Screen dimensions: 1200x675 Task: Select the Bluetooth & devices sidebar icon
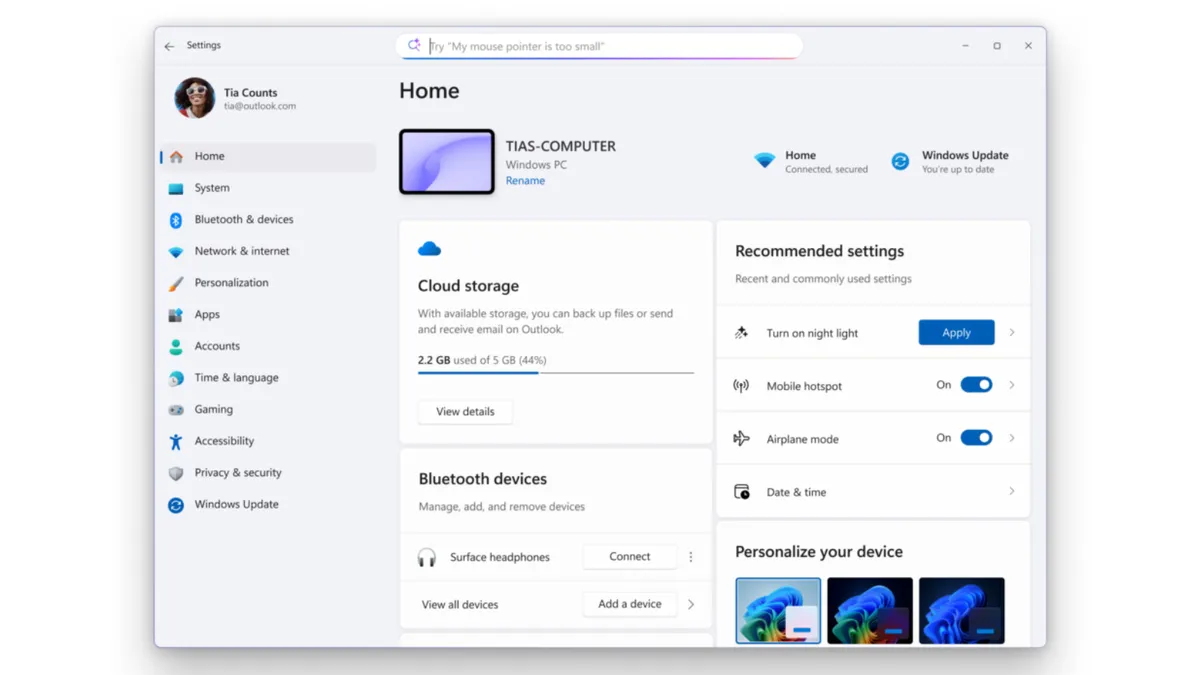177,219
